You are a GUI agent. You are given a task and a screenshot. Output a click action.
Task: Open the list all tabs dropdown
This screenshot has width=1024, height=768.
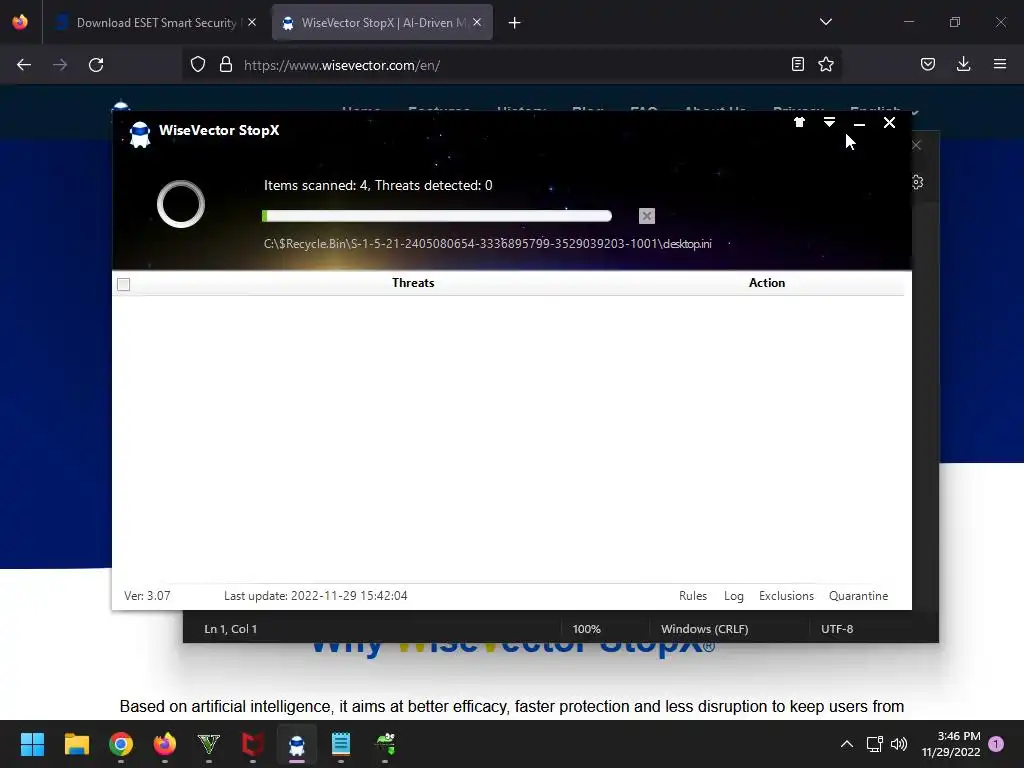click(825, 22)
